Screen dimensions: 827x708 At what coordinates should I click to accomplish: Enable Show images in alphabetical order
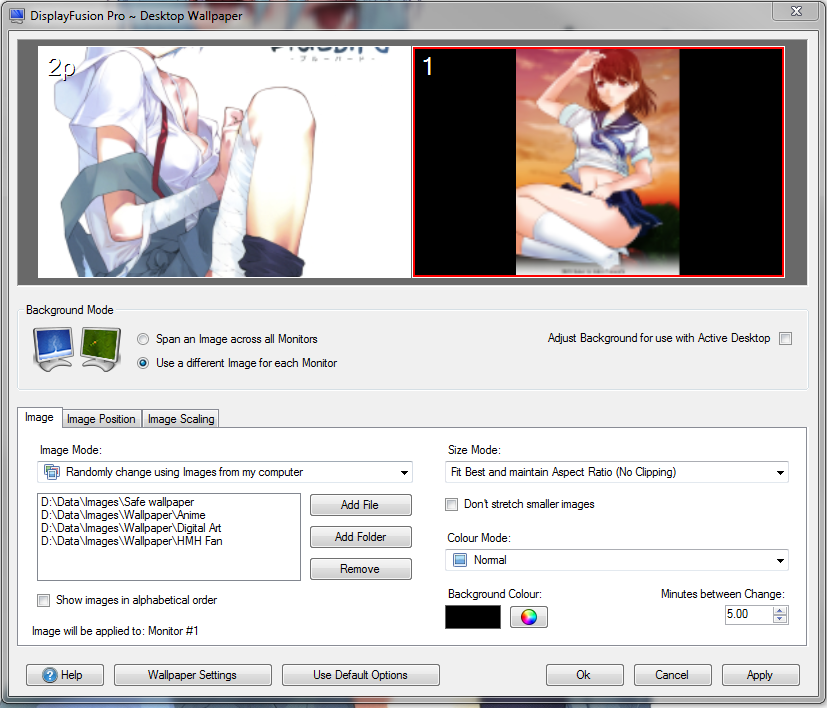44,601
